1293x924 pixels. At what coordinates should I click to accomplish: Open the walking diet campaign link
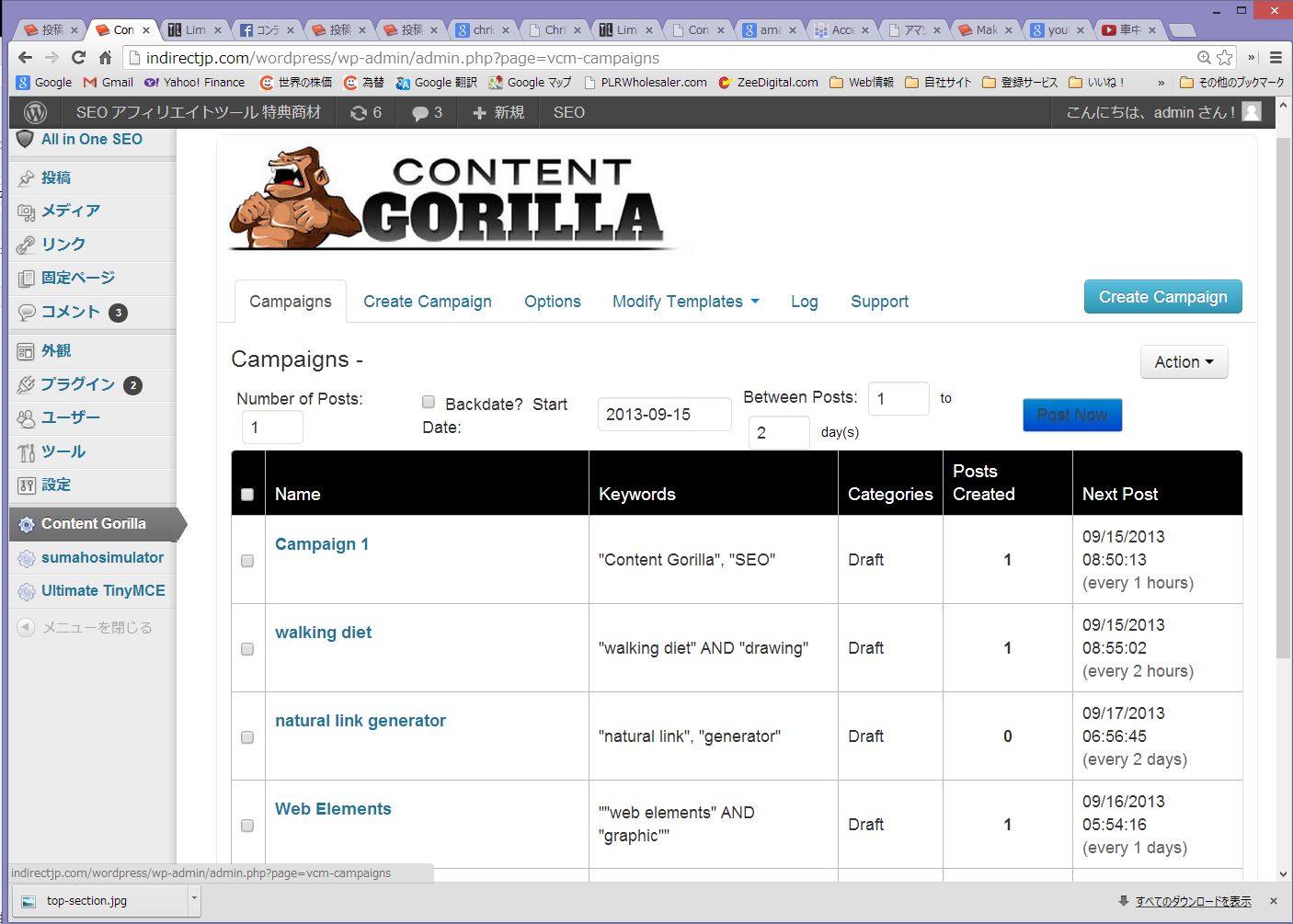click(323, 633)
